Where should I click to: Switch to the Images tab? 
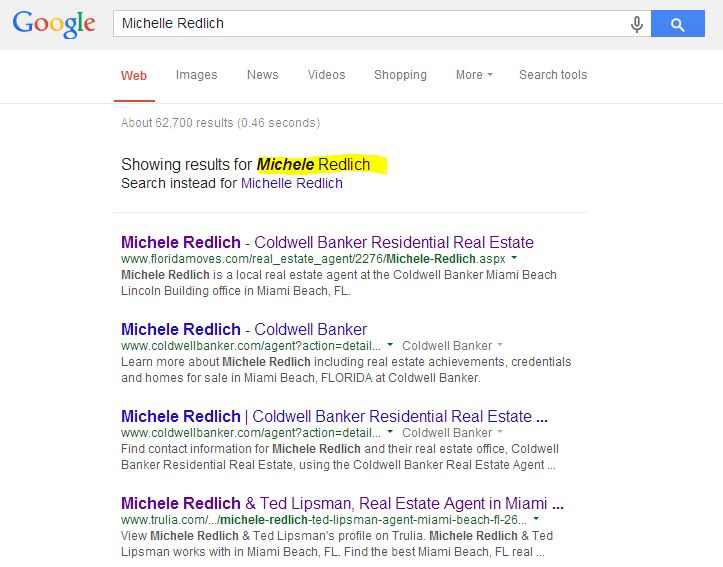[x=196, y=75]
